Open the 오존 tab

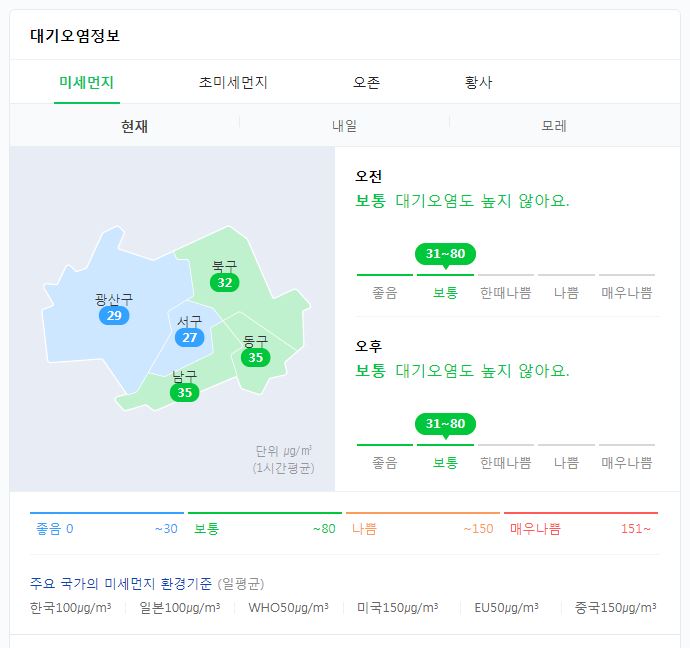[x=366, y=82]
